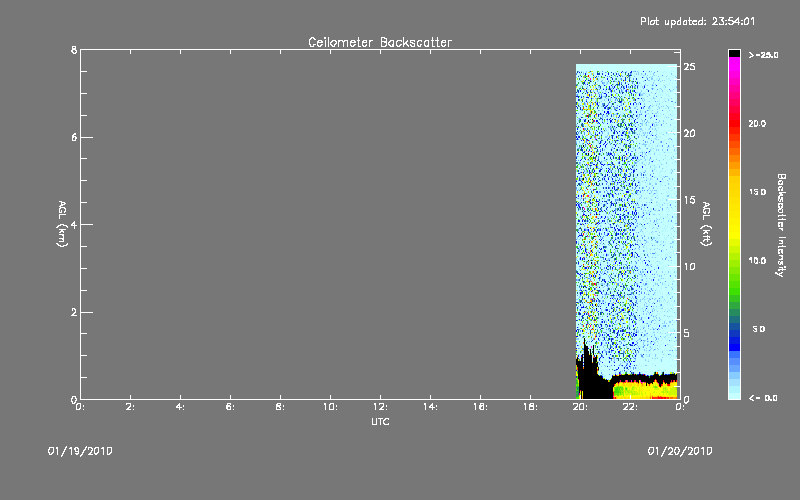The height and width of the screenshot is (500, 800).
Task: Click the '12:' hour tick label
Action: 380,407
